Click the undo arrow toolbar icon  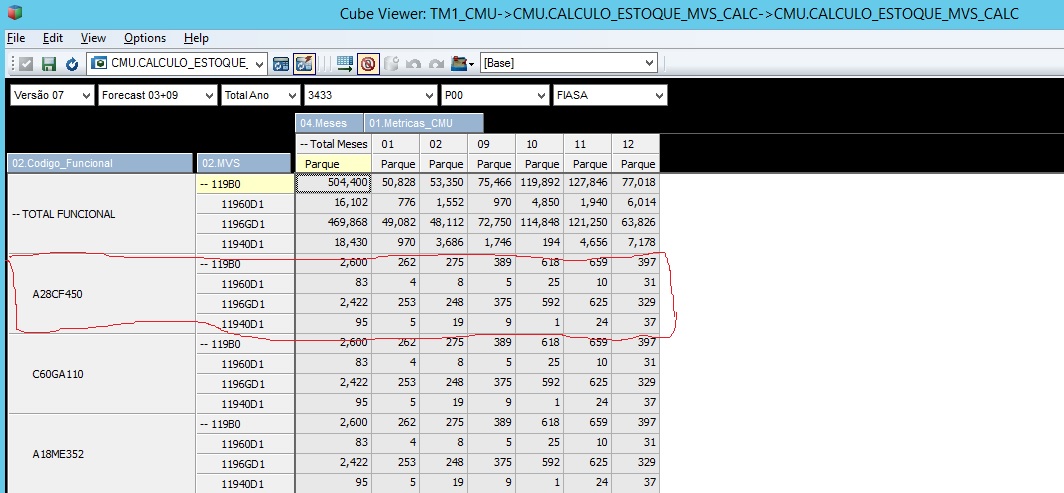(413, 64)
